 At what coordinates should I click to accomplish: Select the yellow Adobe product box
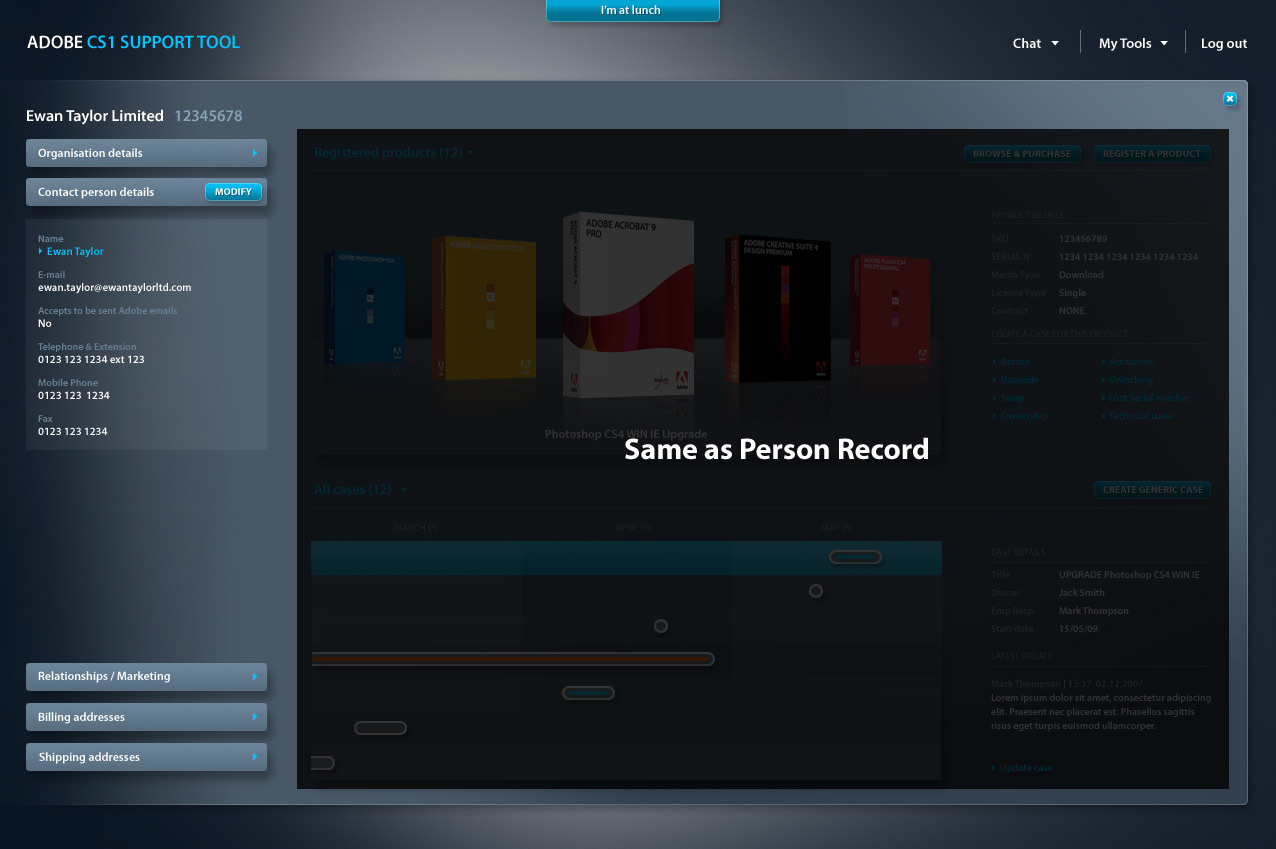point(484,307)
